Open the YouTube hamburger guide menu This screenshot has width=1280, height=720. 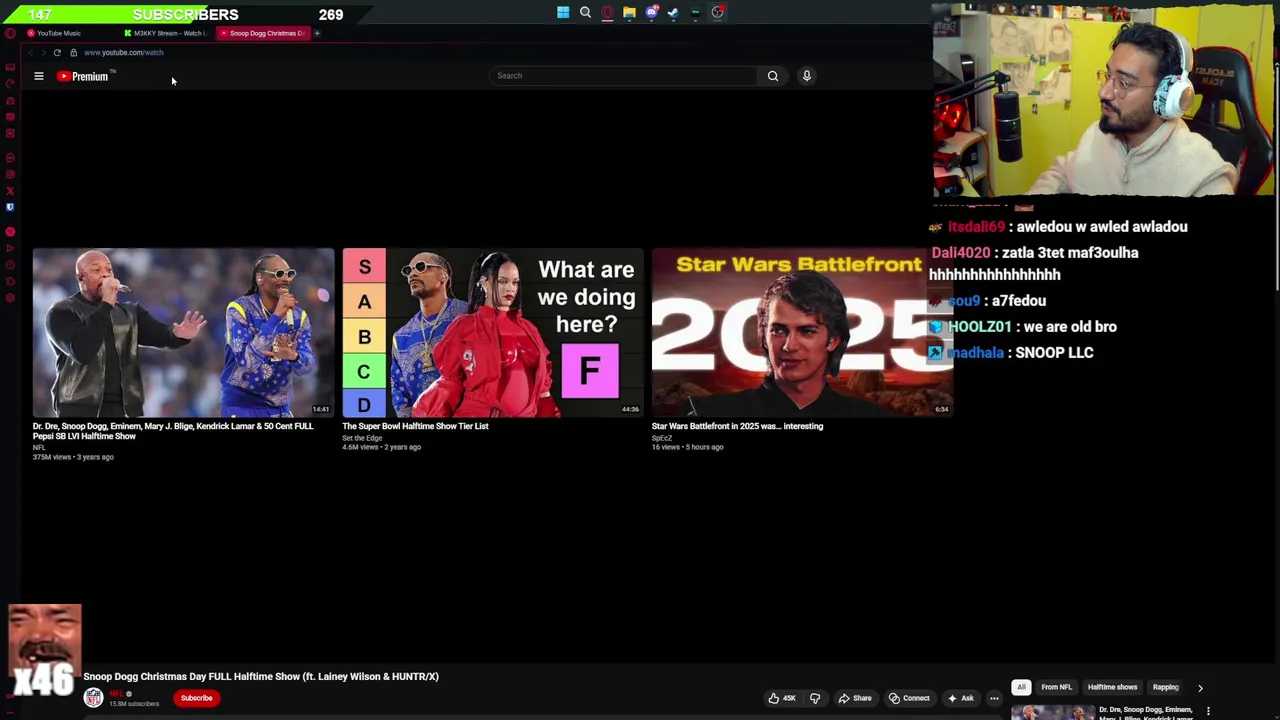[x=39, y=76]
